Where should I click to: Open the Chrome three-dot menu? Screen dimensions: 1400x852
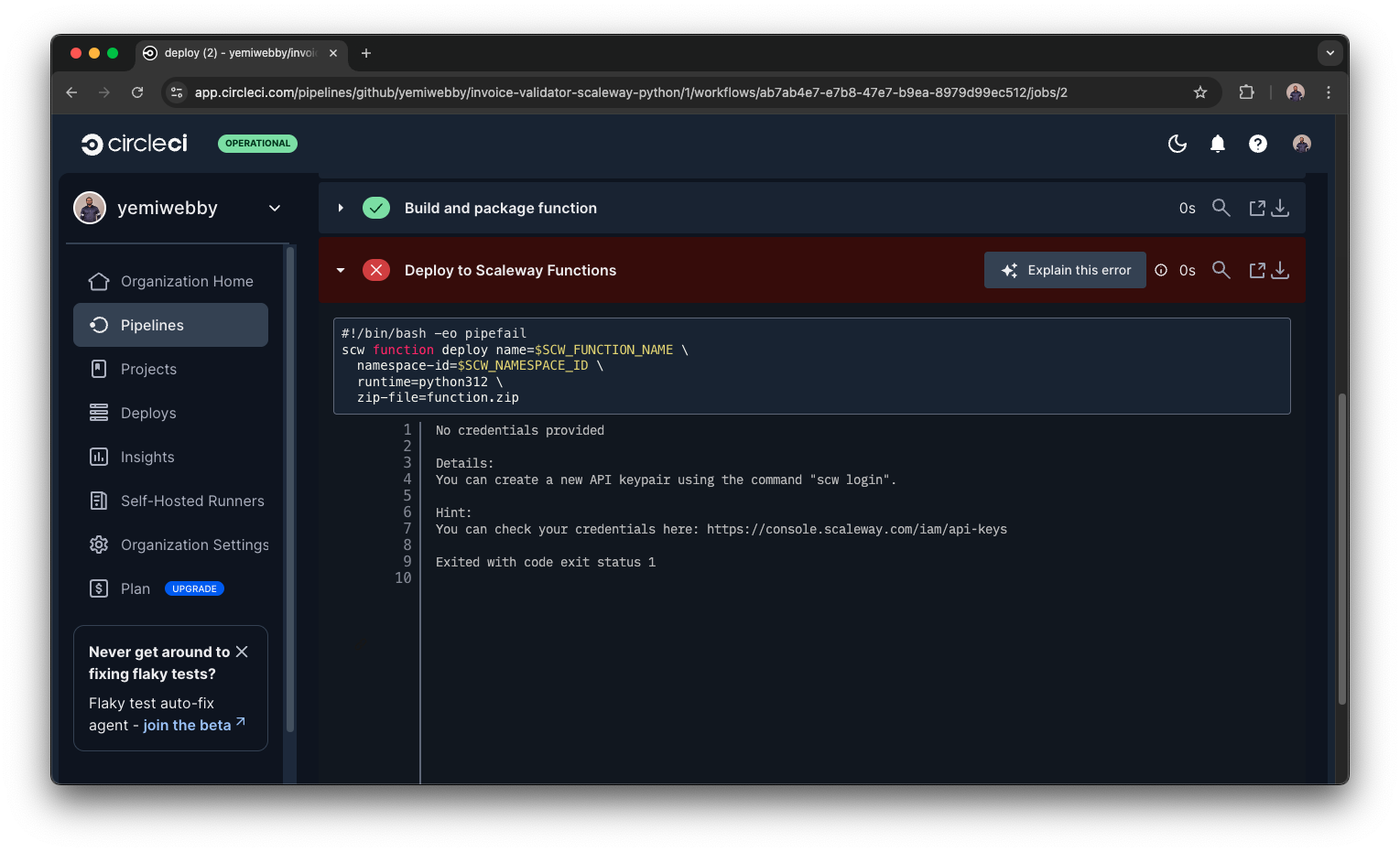1329,92
